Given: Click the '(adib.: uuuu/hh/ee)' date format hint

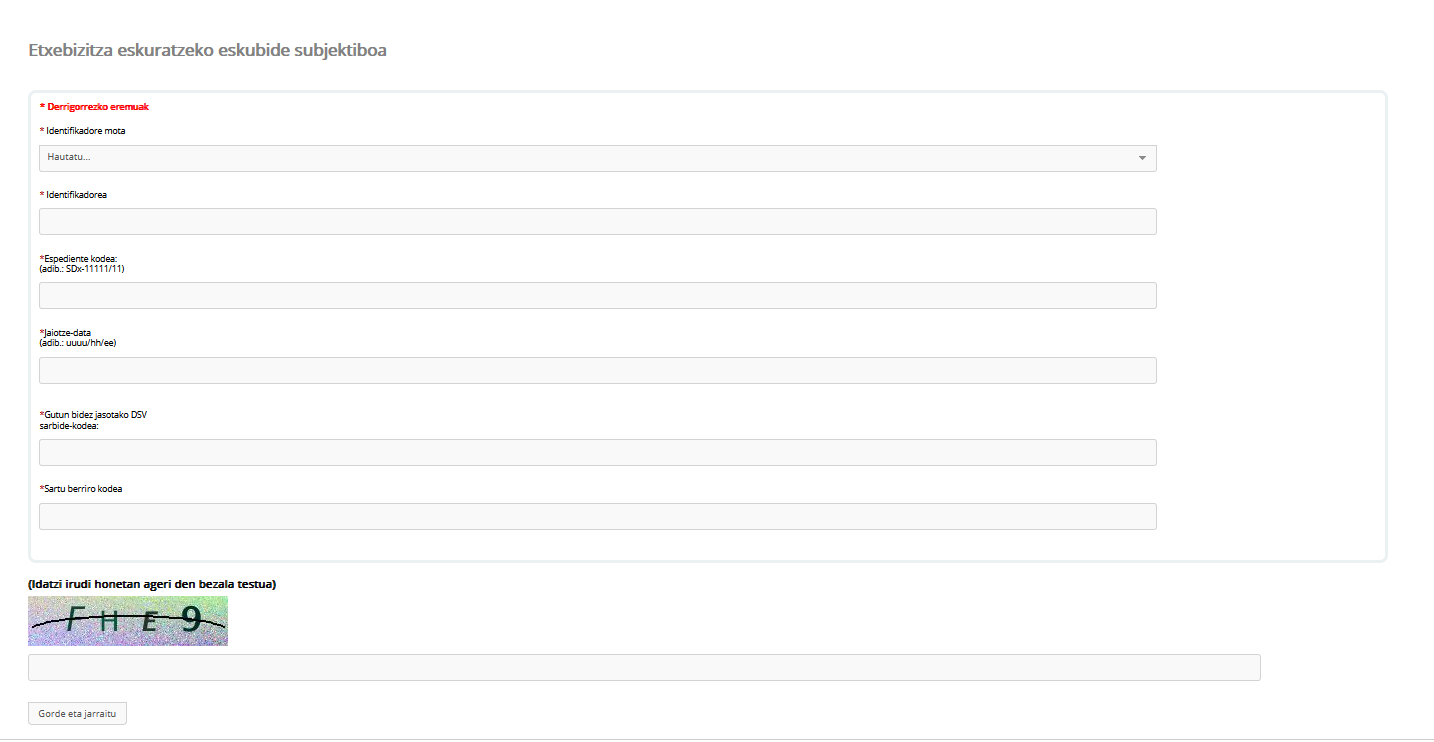Looking at the screenshot, I should pyautogui.click(x=78, y=343).
